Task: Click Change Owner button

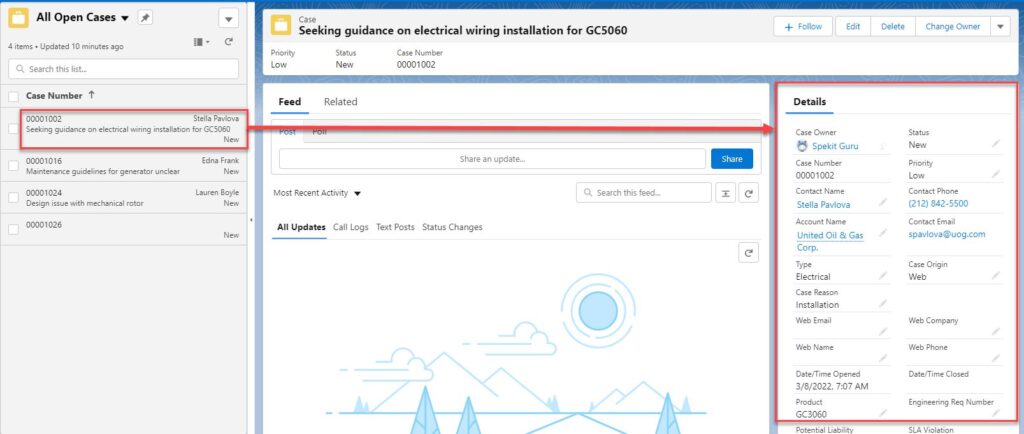Action: point(952,27)
